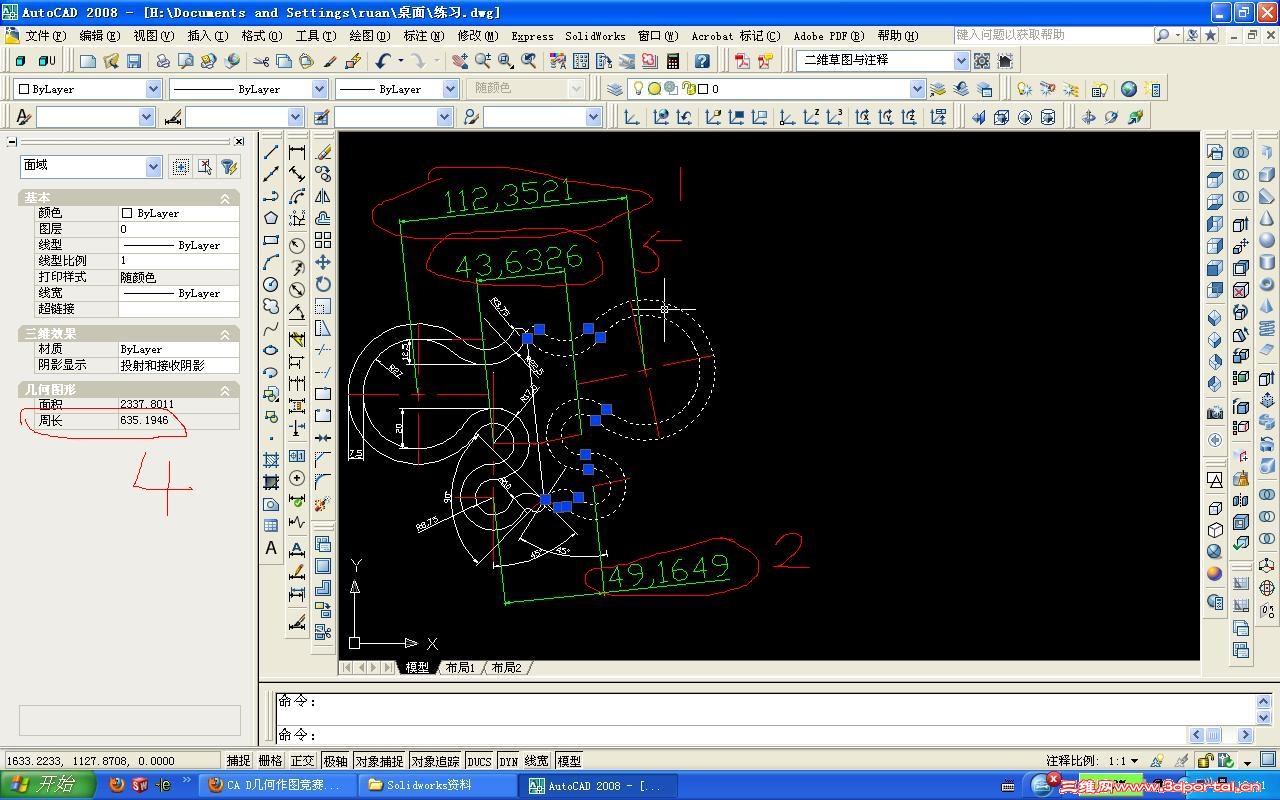This screenshot has height=800, width=1280.
Task: Select the Move modify tool
Action: (x=323, y=262)
